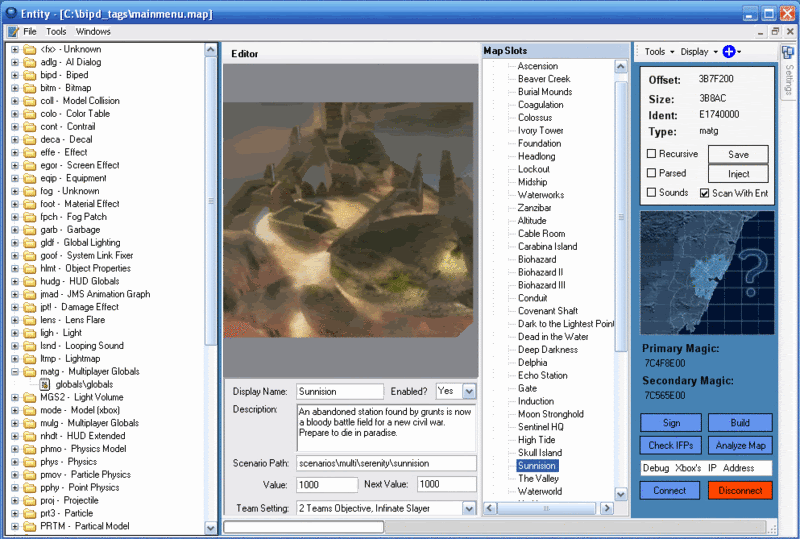Click the Save button
800x539 pixels.
click(x=738, y=154)
